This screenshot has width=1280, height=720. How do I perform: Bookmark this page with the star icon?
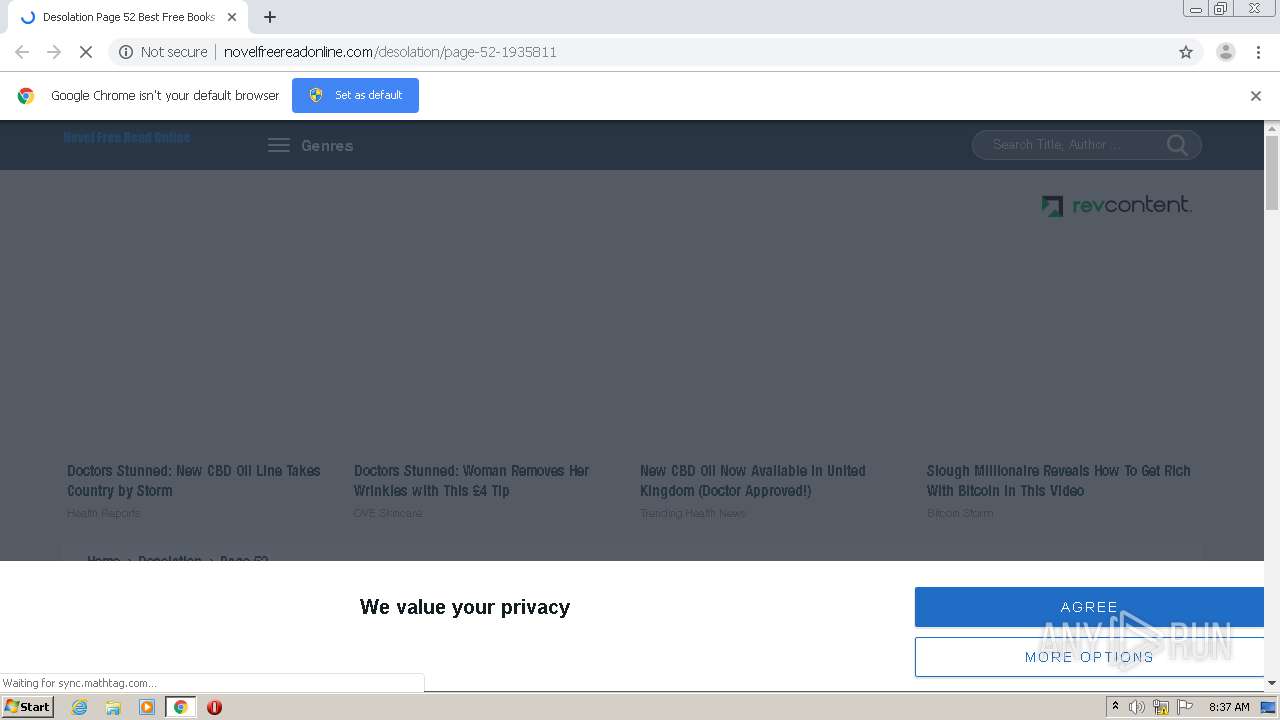click(1186, 52)
